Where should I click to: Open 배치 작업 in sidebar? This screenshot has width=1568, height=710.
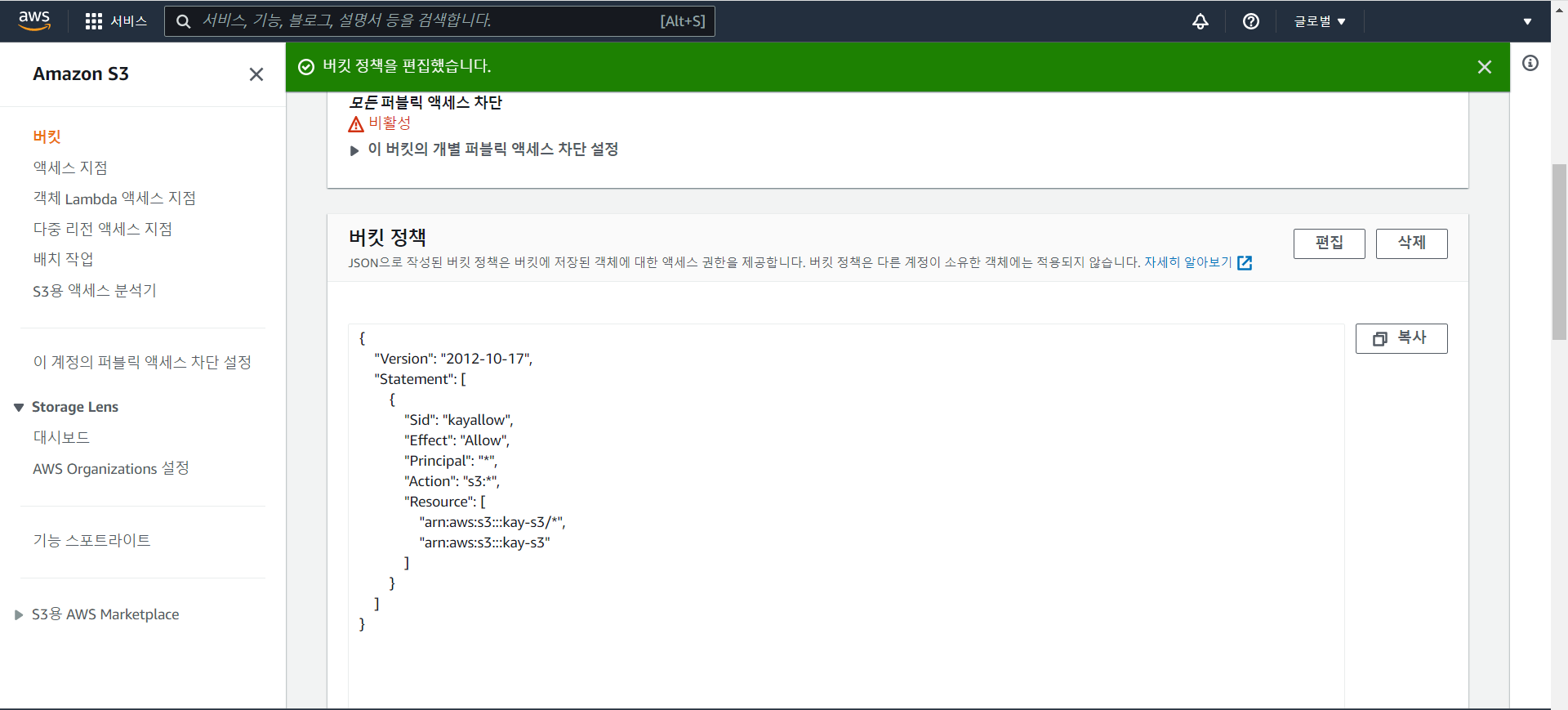click(x=64, y=259)
